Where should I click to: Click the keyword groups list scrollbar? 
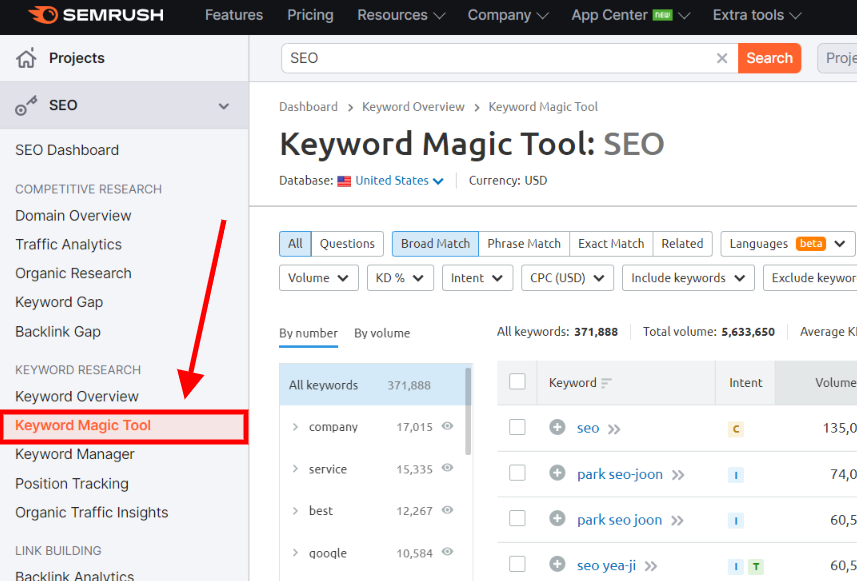click(x=468, y=410)
